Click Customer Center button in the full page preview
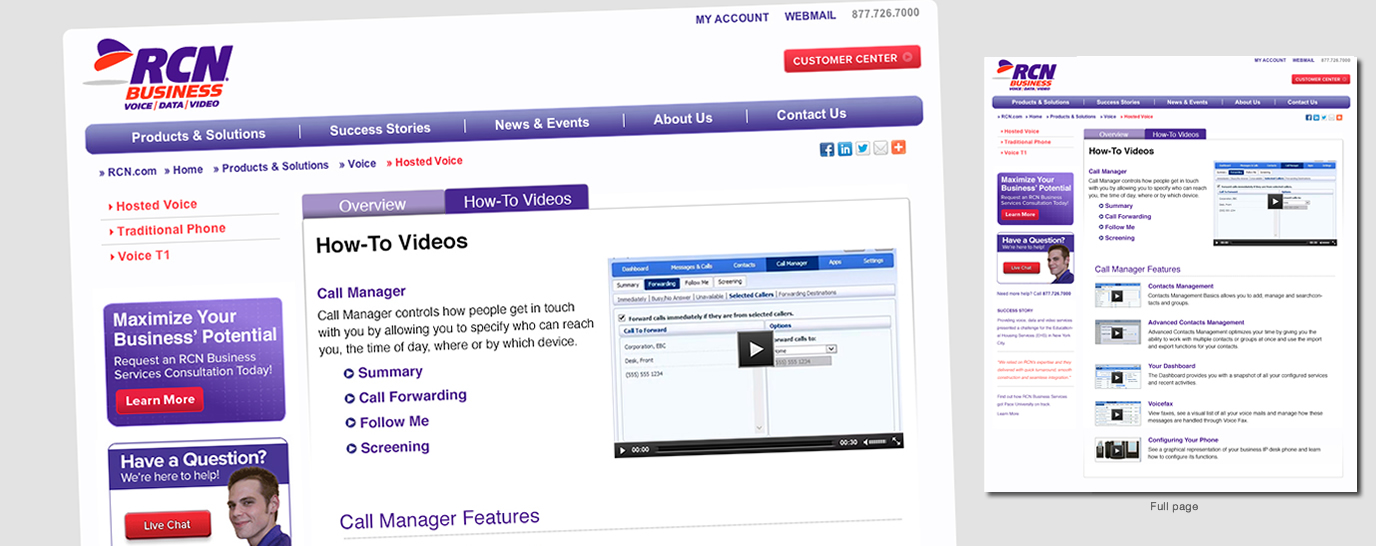This screenshot has width=1376, height=546. (x=1320, y=79)
